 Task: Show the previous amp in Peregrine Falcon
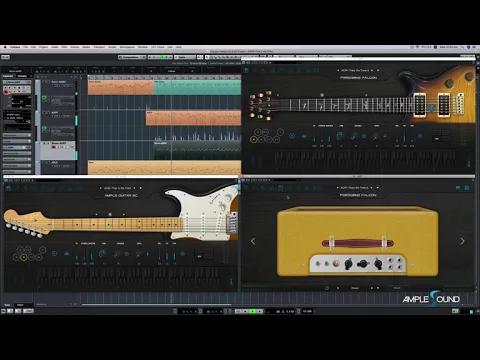[253, 241]
